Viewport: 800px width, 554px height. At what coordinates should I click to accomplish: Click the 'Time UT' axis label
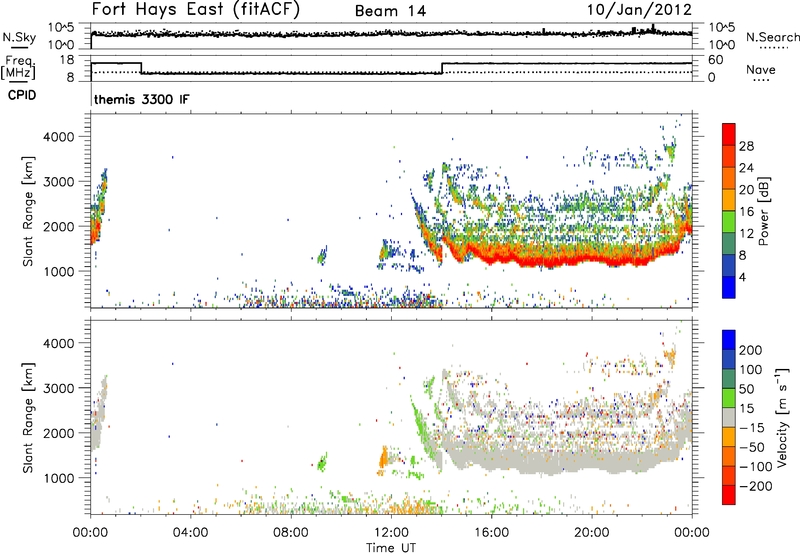(x=391, y=548)
